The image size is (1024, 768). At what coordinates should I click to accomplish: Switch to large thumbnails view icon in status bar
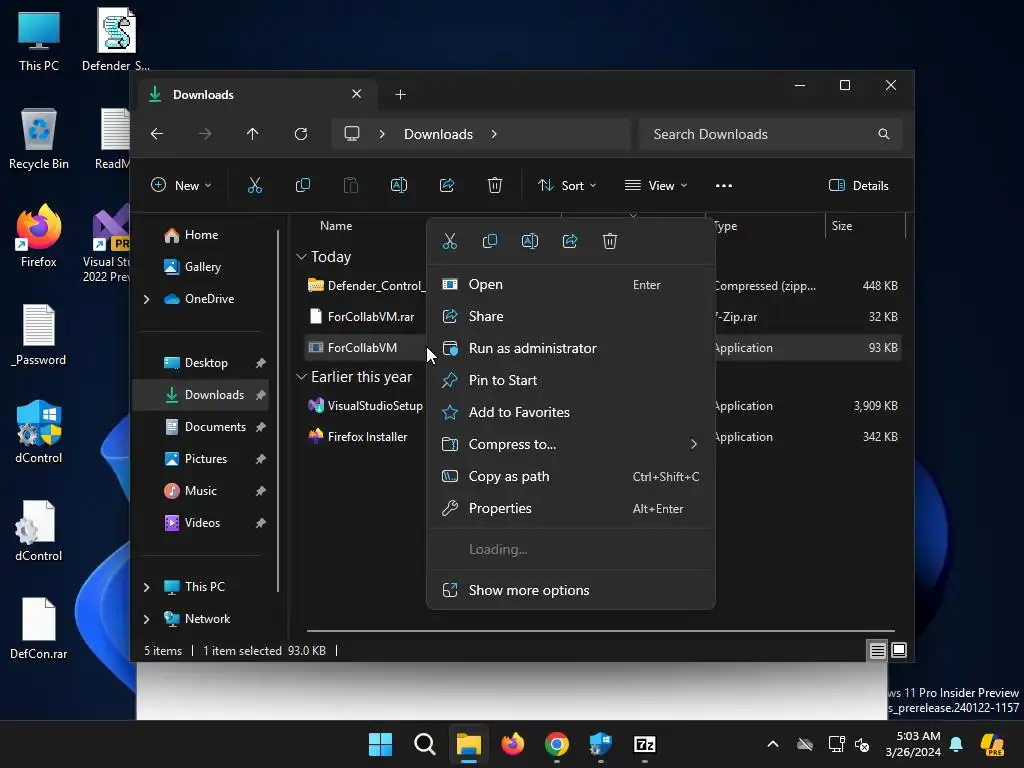(899, 650)
